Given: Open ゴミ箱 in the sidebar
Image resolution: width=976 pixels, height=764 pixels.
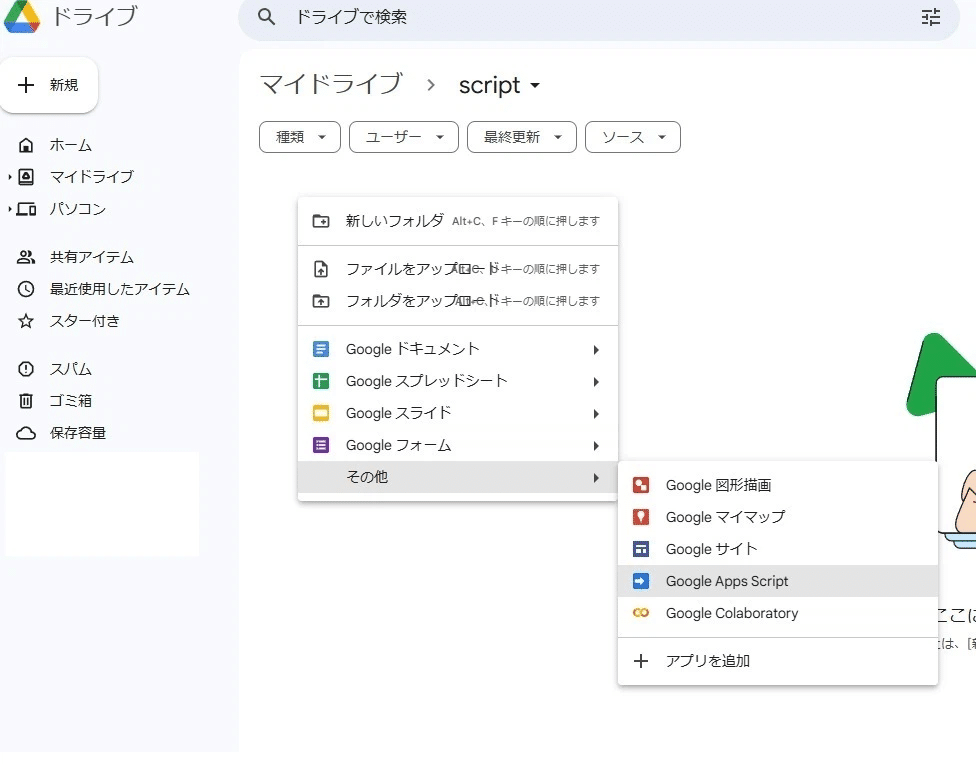Looking at the screenshot, I should (70, 400).
